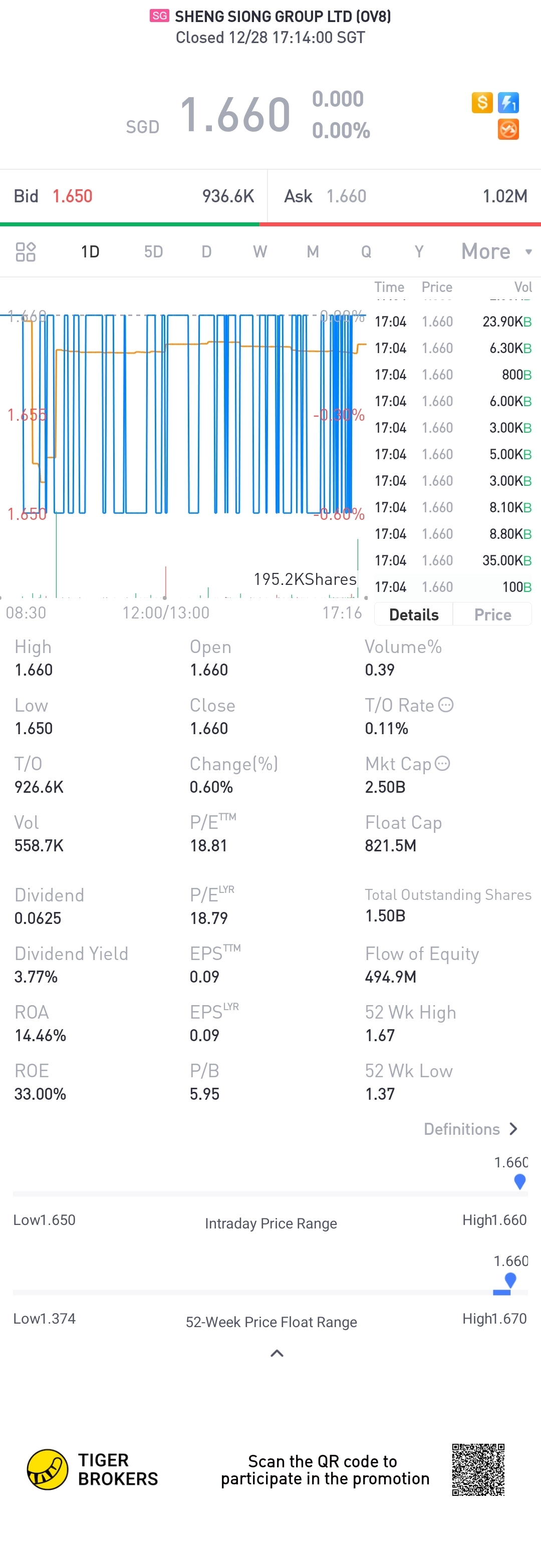The image size is (541, 1568).
Task: Tap the yellow dollar sign icon
Action: click(x=481, y=102)
